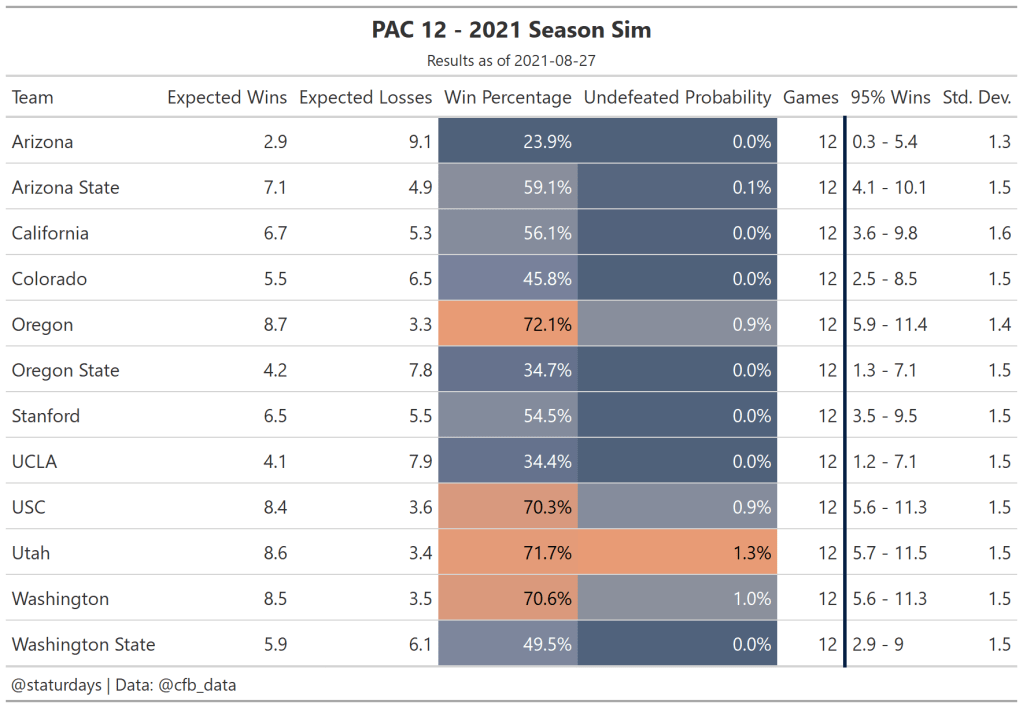Click Utah's orange 1.3% undefeated probability cell
The width and height of the screenshot is (1023, 708).
pyautogui.click(x=677, y=553)
